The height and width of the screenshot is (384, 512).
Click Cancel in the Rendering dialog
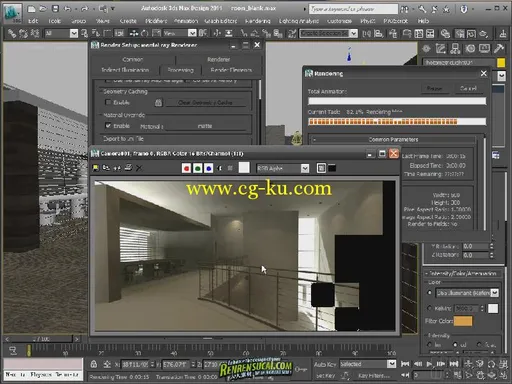[x=468, y=89]
